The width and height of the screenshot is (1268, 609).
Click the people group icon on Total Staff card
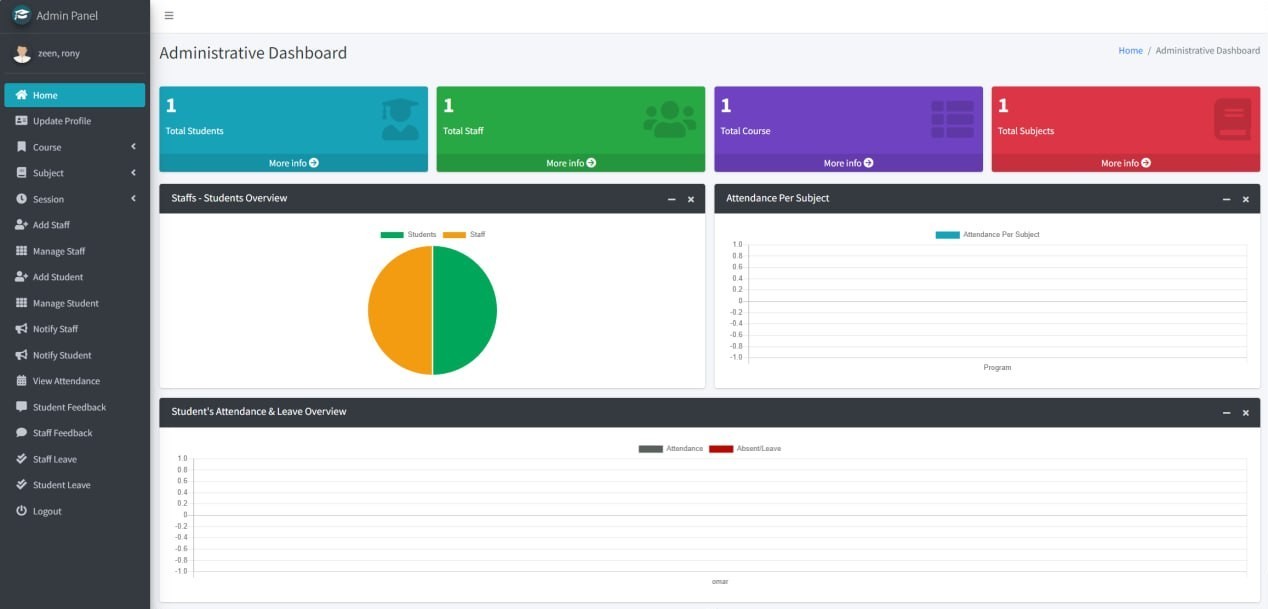click(670, 119)
